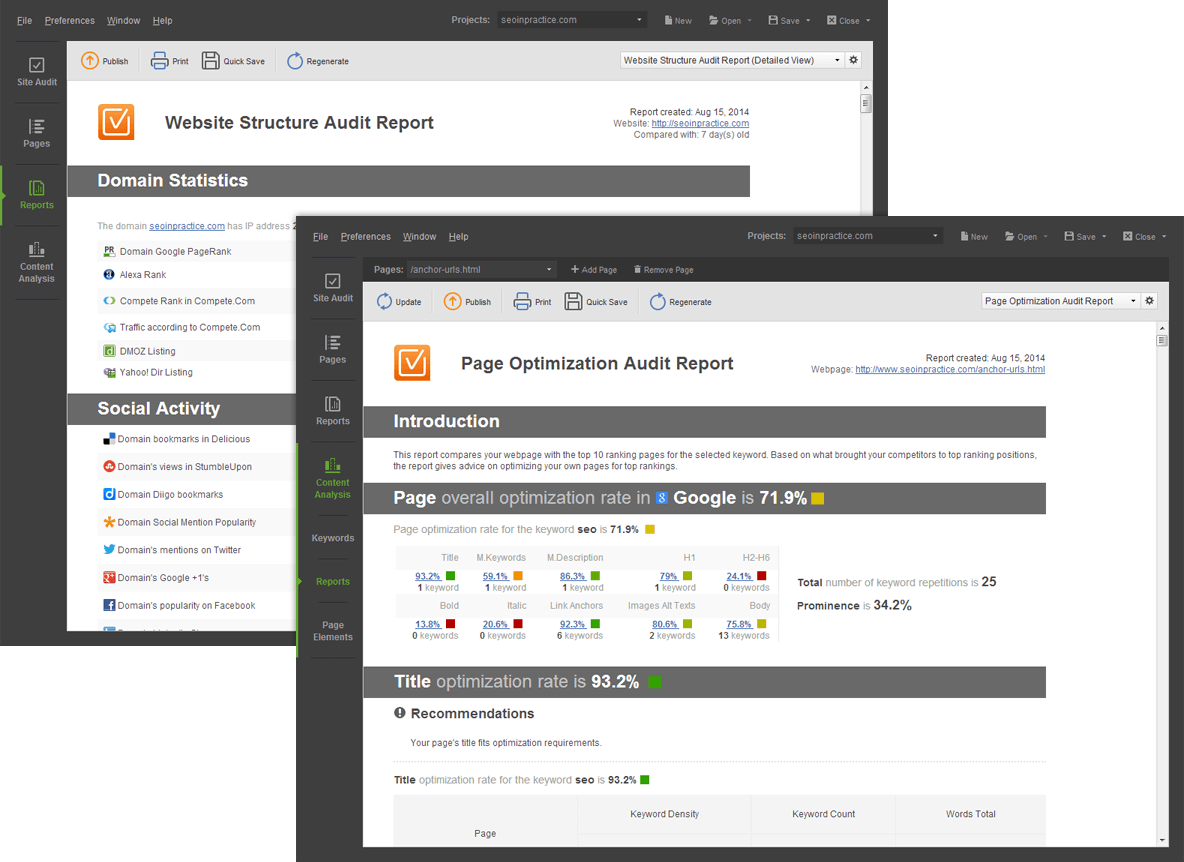
Task: Click the Body 75.8% rate link
Action: pos(739,624)
